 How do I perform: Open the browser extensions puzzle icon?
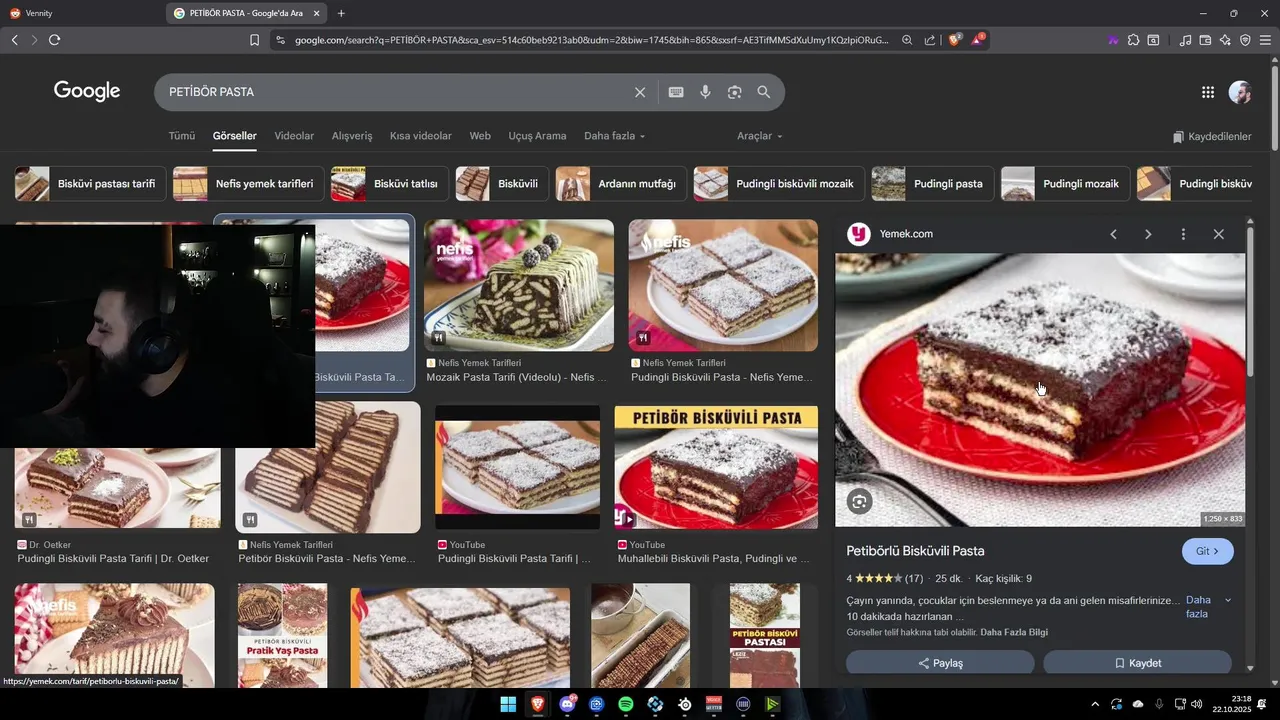[1133, 40]
